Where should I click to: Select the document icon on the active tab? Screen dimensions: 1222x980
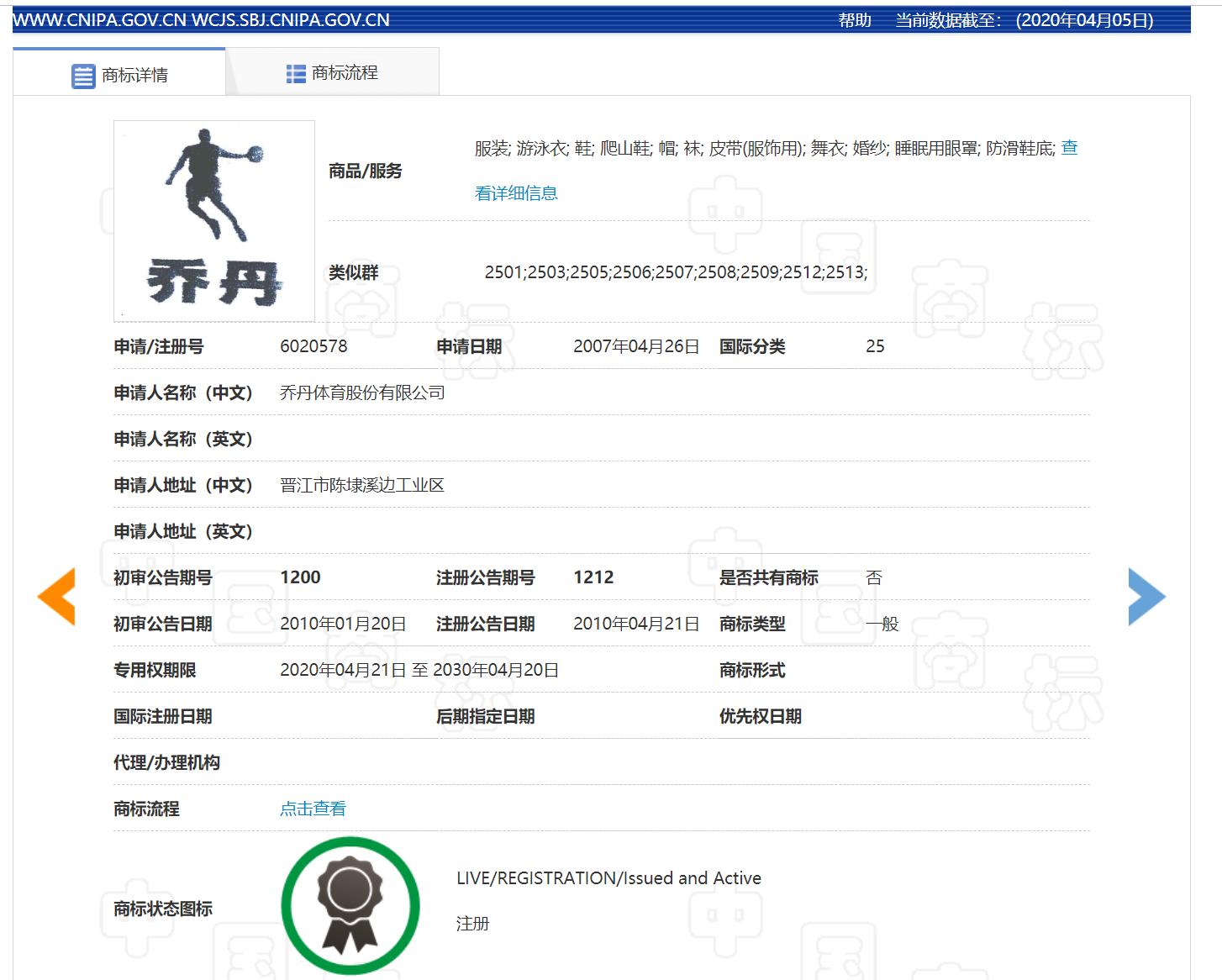point(82,75)
